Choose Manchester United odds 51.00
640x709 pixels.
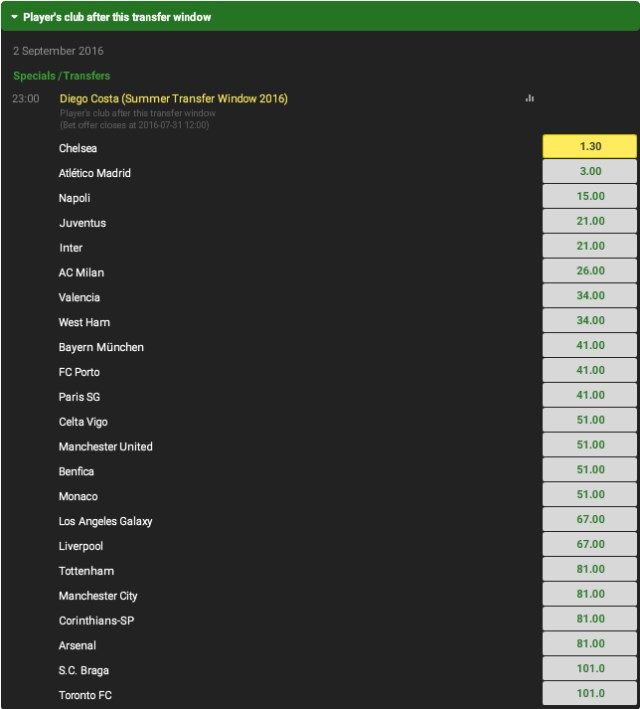[x=590, y=444]
